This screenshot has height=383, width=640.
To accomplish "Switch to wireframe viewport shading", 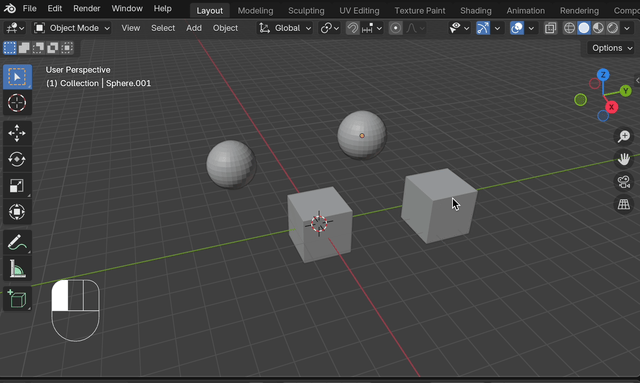I will (569, 28).
